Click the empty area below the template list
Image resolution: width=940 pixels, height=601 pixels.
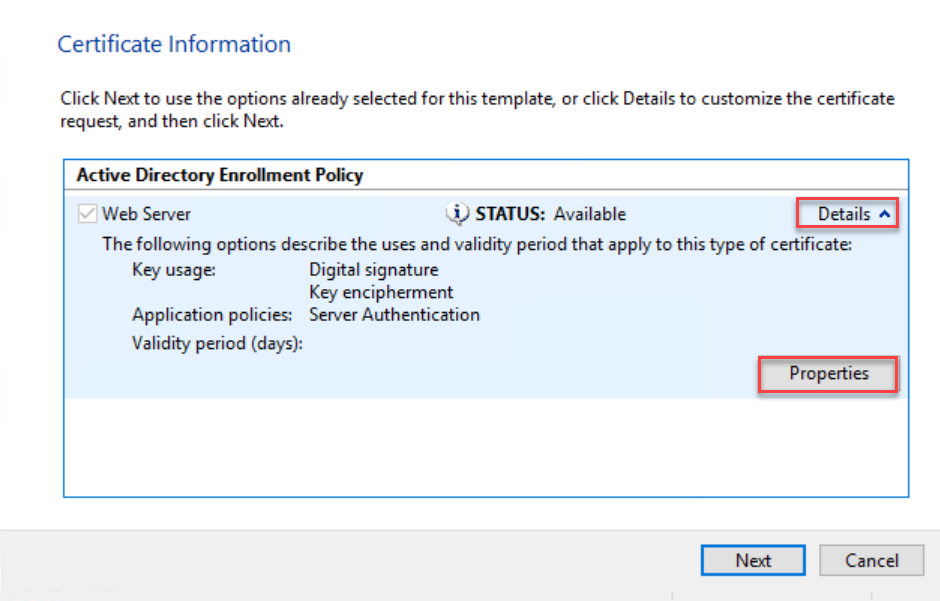(x=486, y=447)
